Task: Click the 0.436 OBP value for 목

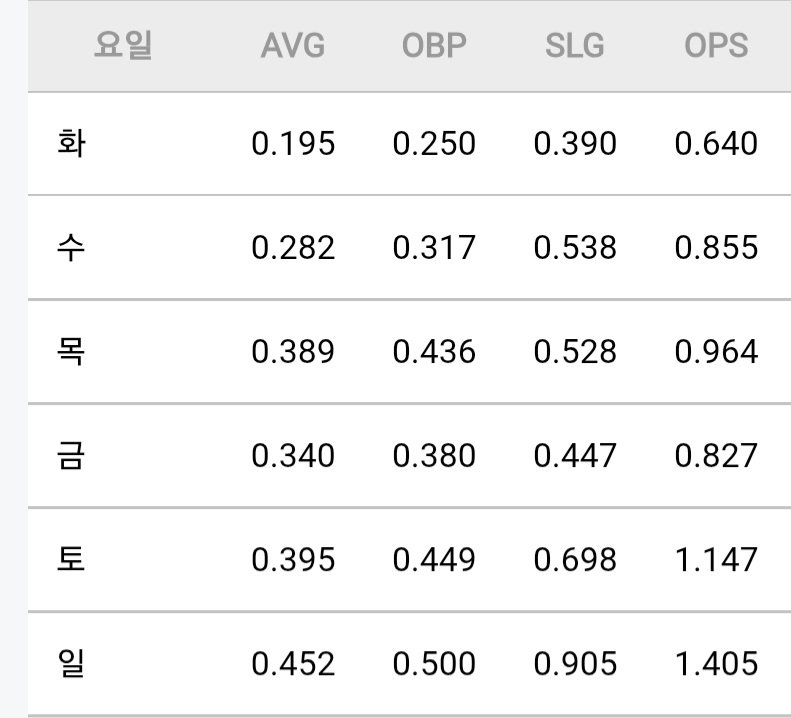Action: pyautogui.click(x=434, y=351)
